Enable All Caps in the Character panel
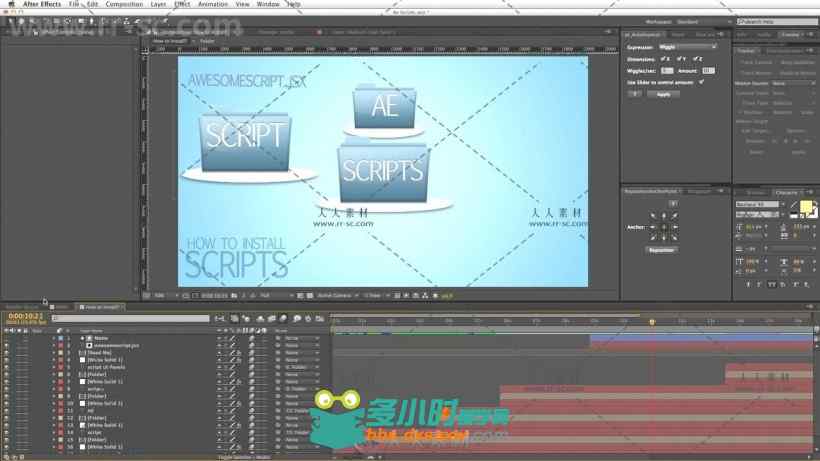Viewport: 820px width, 461px height. click(x=771, y=284)
